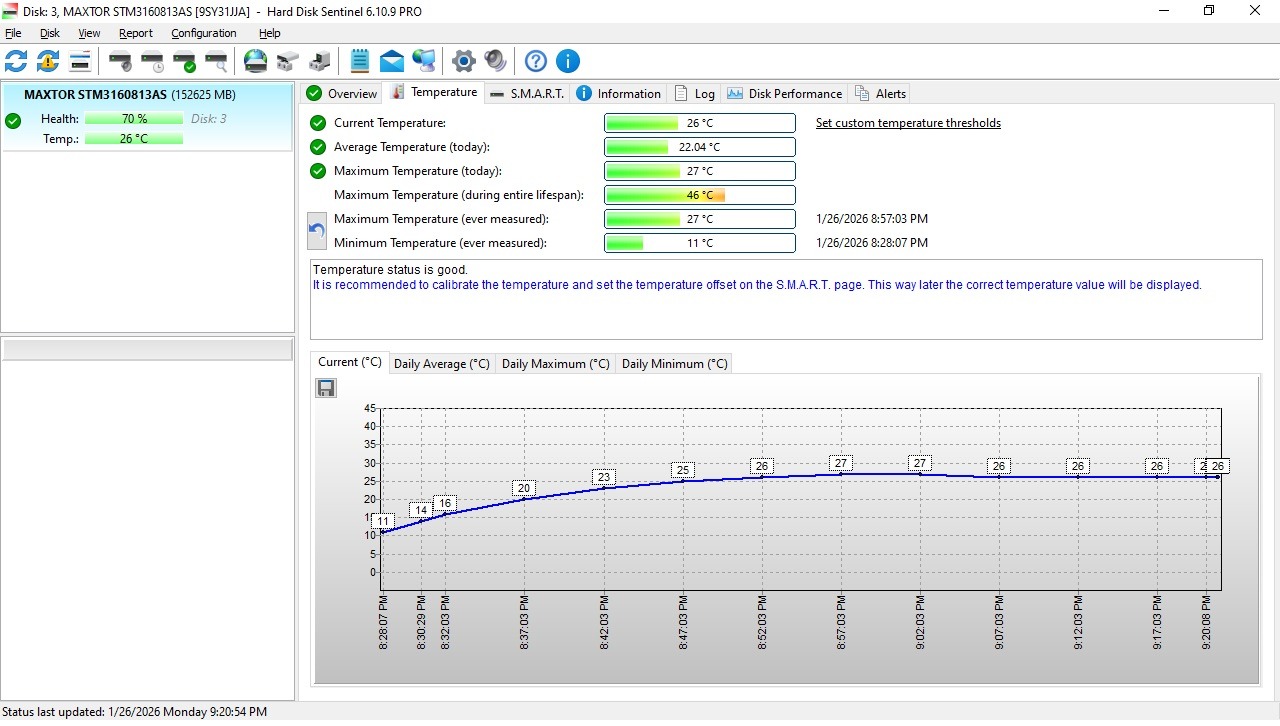
Task: Select the Daily Average (°C) graph tab
Action: point(441,364)
